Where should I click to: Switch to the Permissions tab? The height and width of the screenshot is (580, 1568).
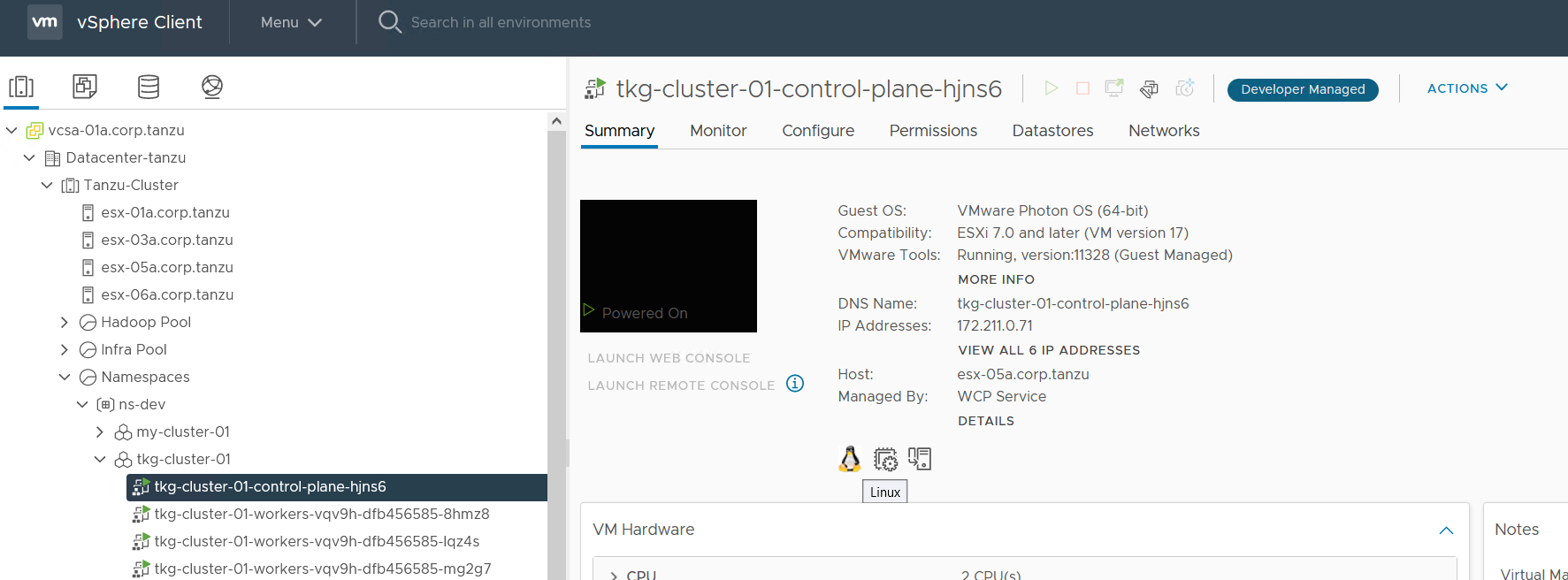[x=933, y=131]
